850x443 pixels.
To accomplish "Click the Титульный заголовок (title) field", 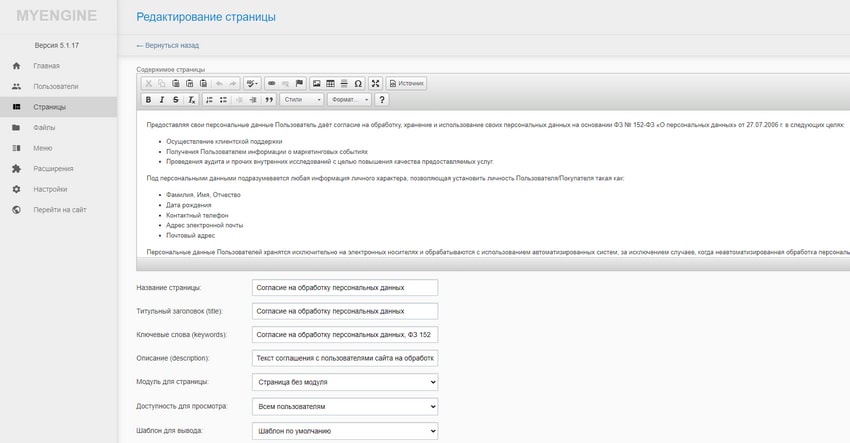I will (x=345, y=311).
